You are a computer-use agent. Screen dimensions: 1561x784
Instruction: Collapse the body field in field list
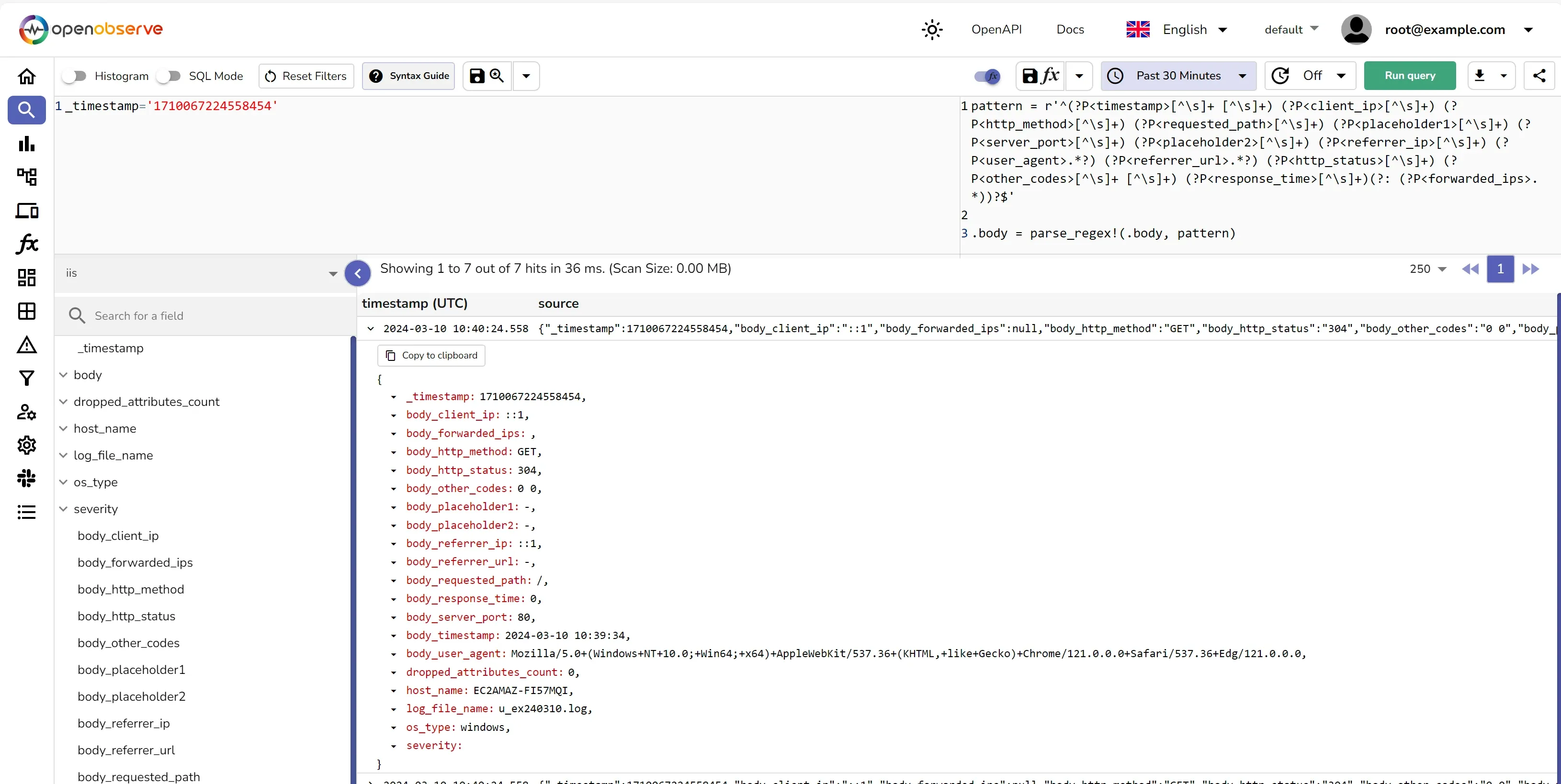click(64, 374)
